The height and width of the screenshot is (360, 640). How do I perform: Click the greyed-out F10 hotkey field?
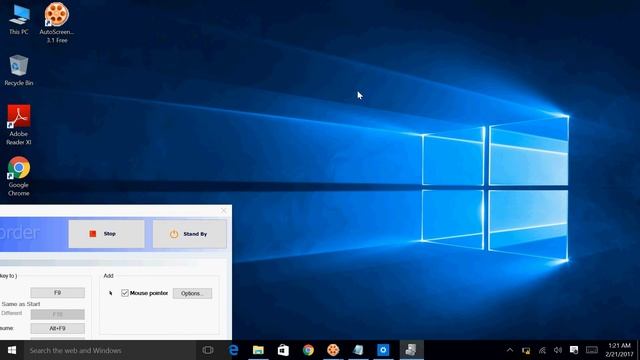58,314
